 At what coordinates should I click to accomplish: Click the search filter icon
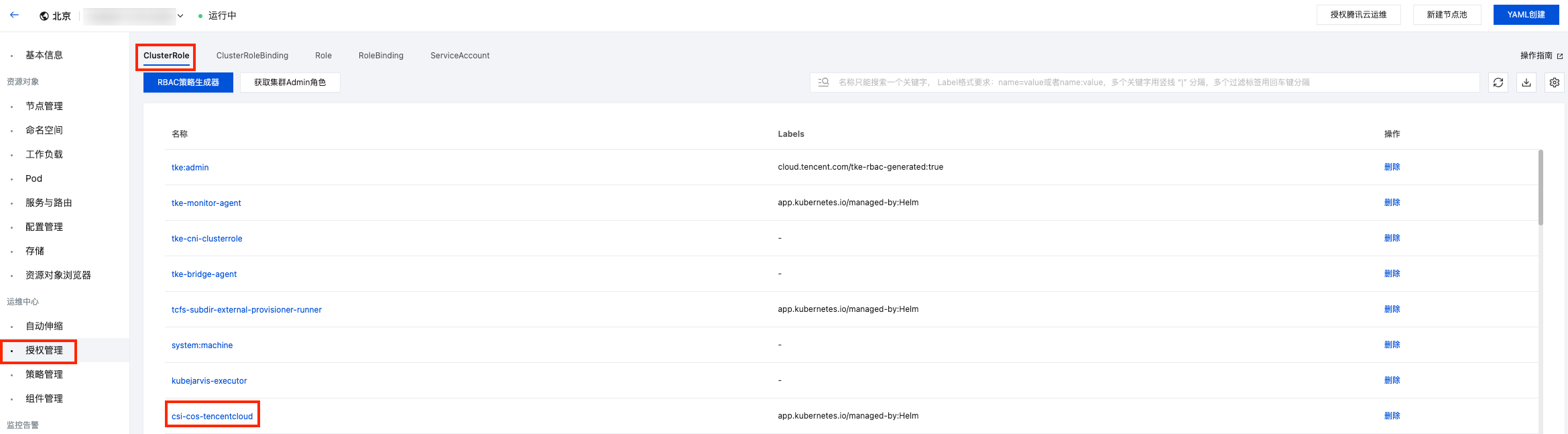pos(824,83)
